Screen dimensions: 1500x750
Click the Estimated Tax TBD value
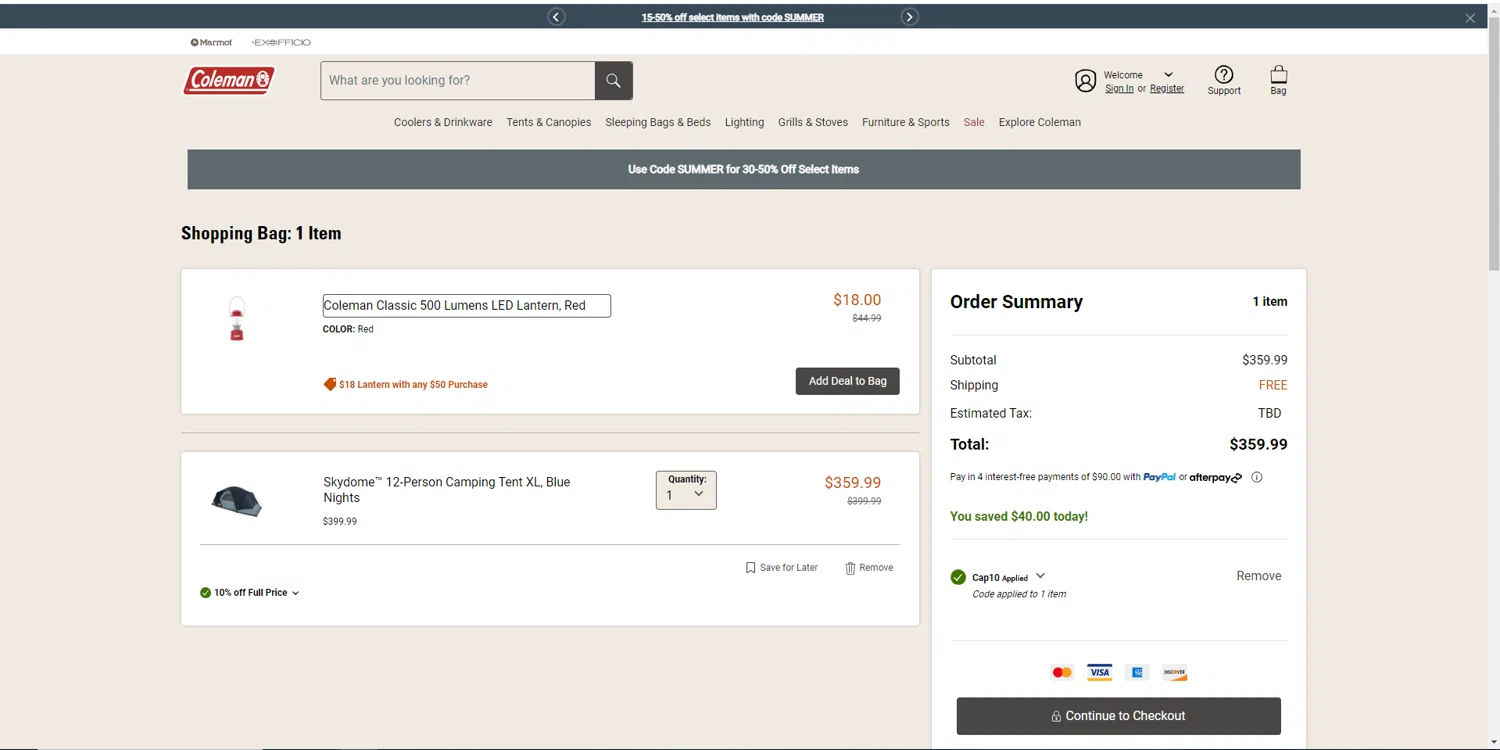[x=1269, y=413]
